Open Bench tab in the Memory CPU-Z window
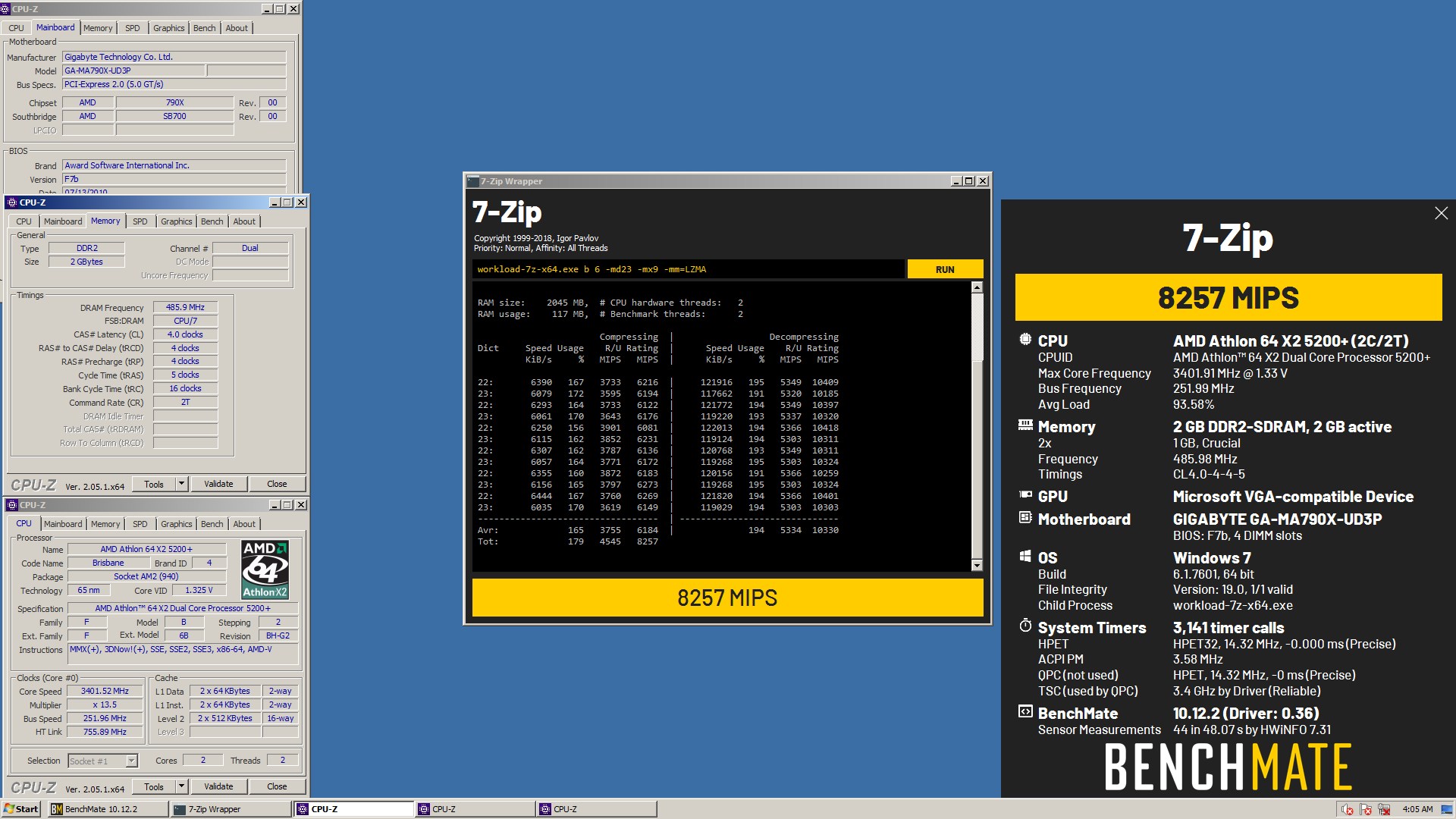 (212, 221)
